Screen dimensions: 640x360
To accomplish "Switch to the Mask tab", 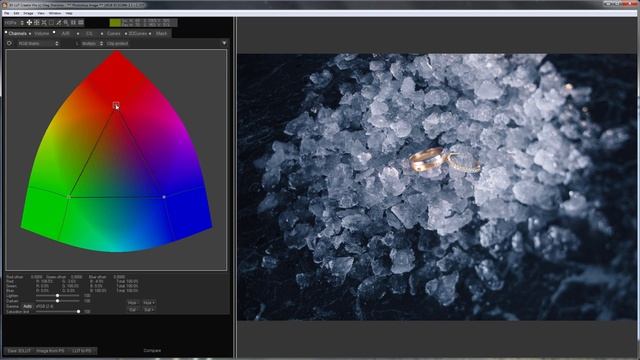I will 162,33.
